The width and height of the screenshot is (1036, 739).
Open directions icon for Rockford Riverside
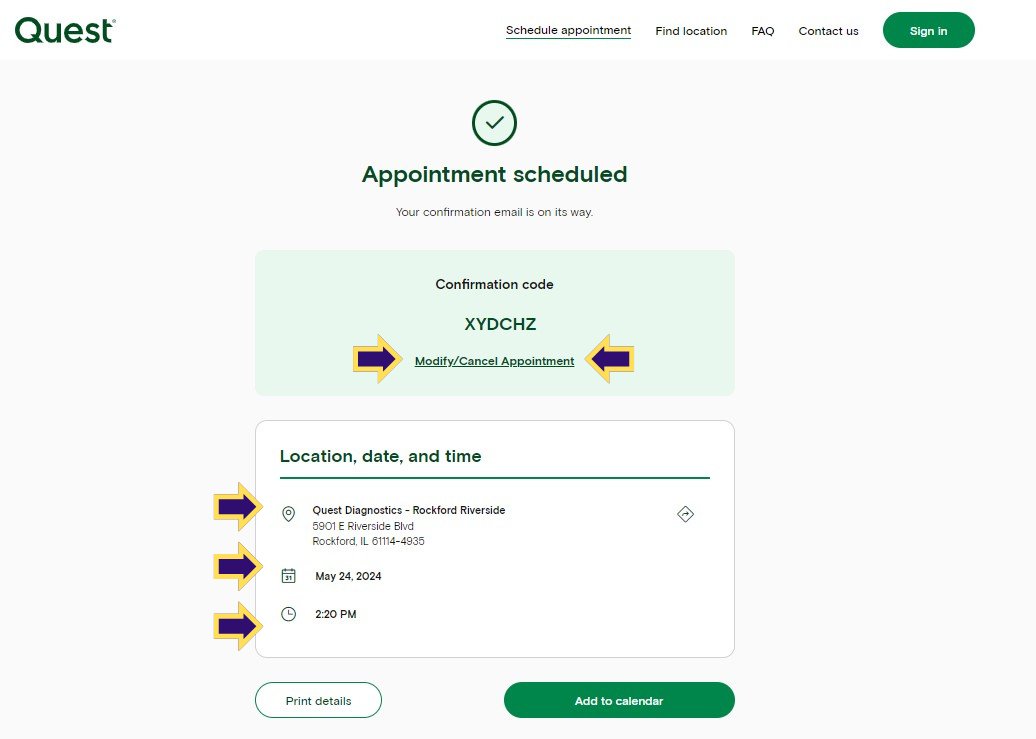pyautogui.click(x=685, y=514)
